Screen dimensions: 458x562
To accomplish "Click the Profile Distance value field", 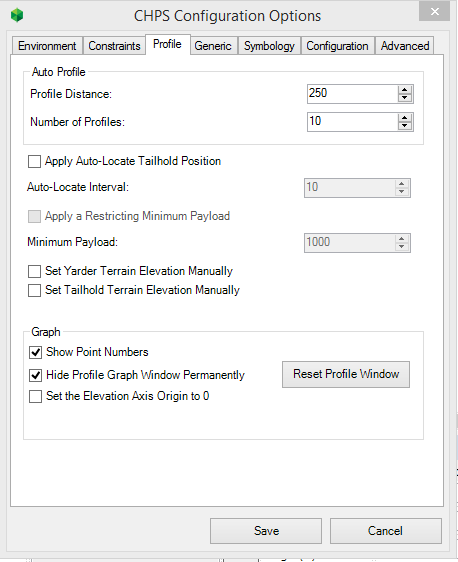I will pos(352,94).
